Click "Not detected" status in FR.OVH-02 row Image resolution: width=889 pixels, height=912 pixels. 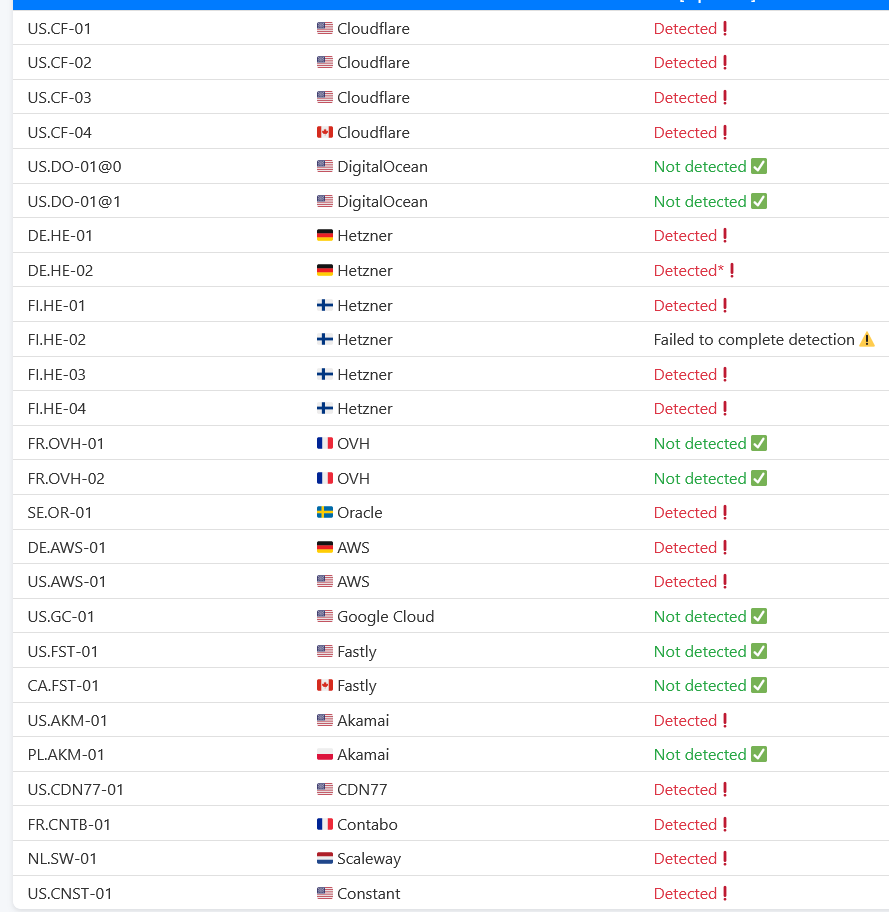pyautogui.click(x=700, y=479)
